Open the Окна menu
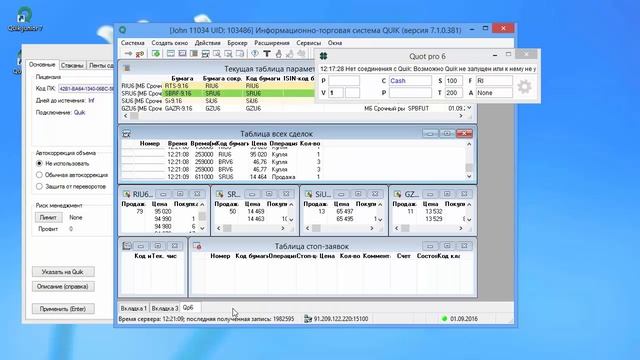Viewport: 640px width, 360px height. [335, 43]
